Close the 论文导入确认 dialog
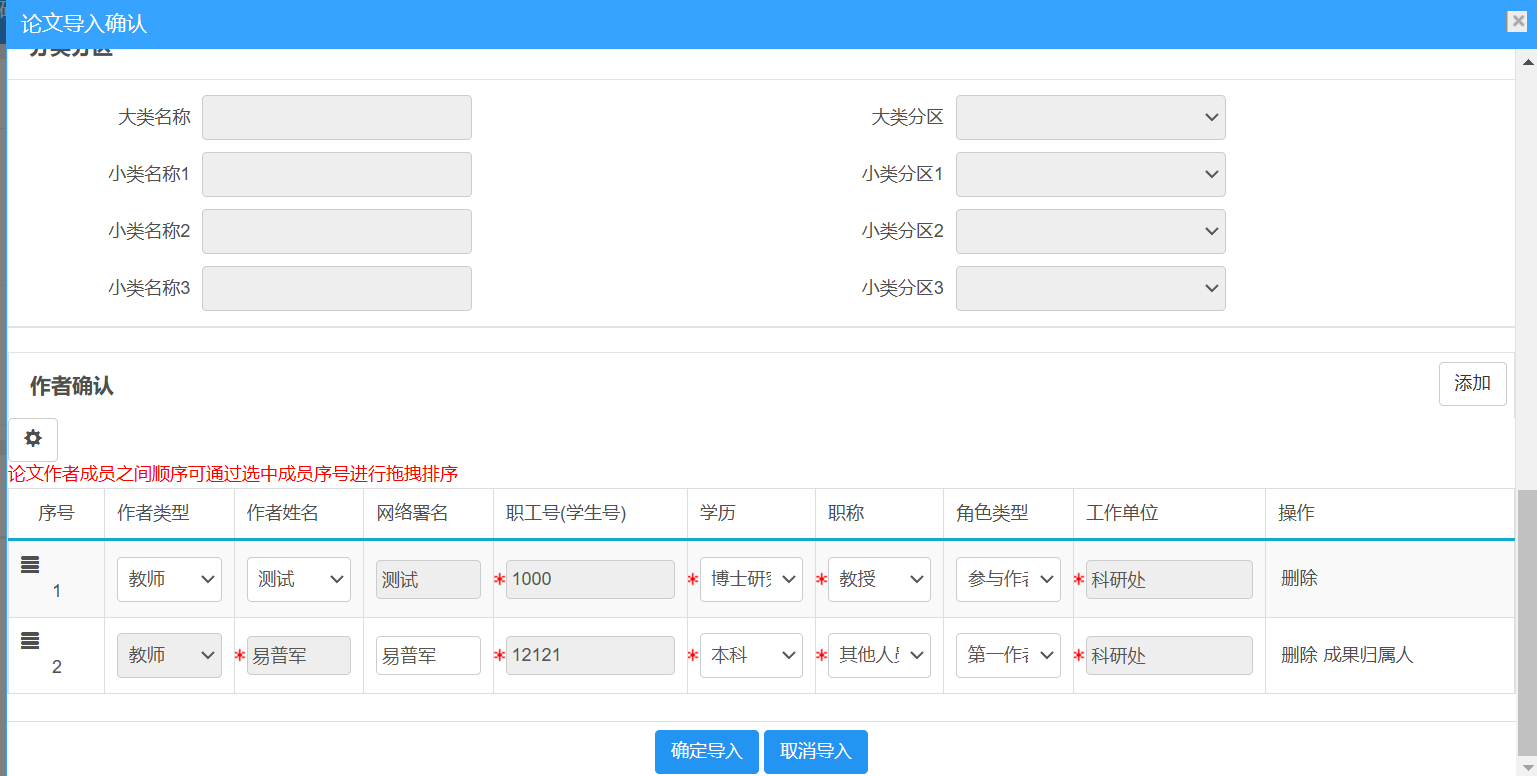 click(1517, 22)
